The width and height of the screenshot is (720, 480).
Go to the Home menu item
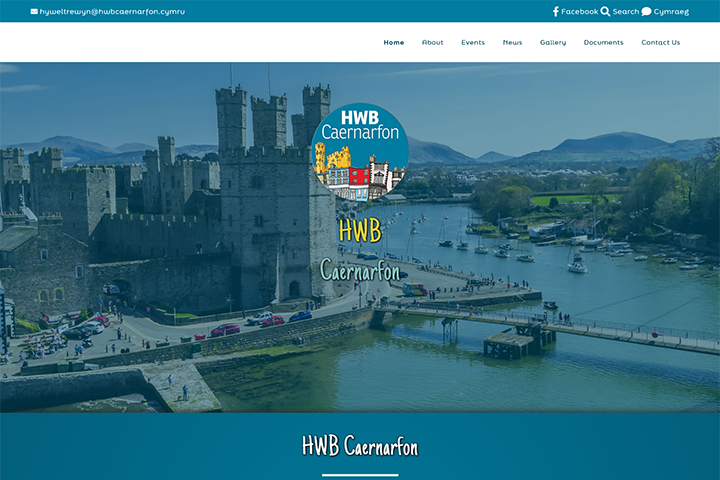(394, 42)
